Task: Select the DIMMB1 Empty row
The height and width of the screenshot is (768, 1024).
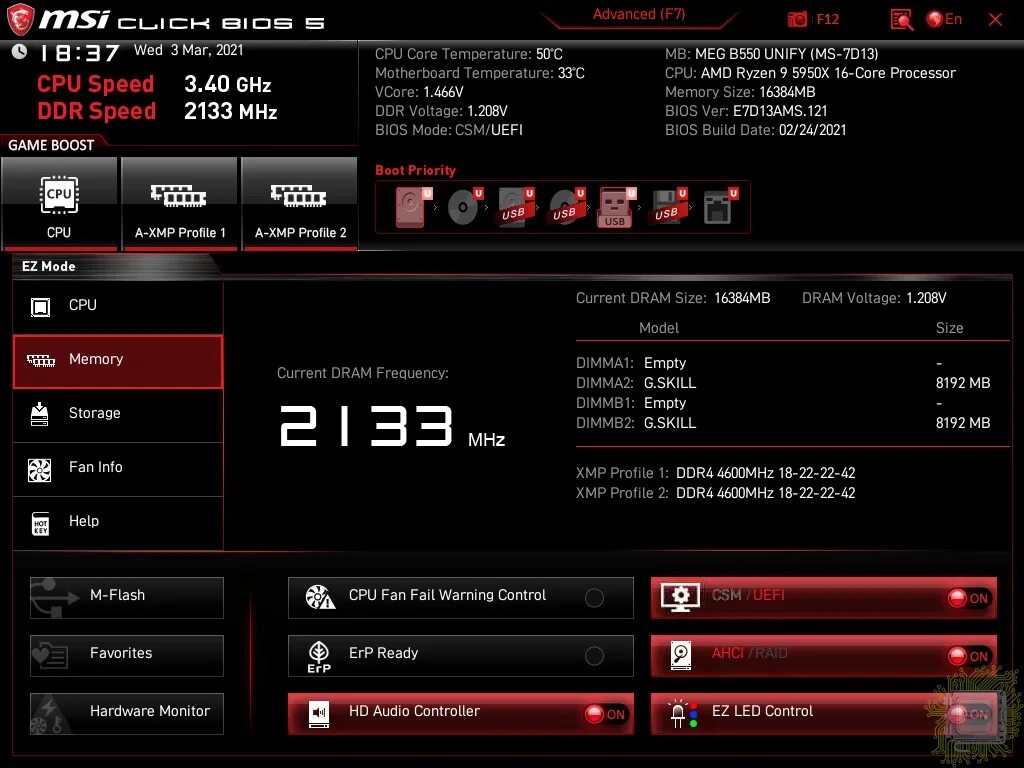Action: click(783, 403)
